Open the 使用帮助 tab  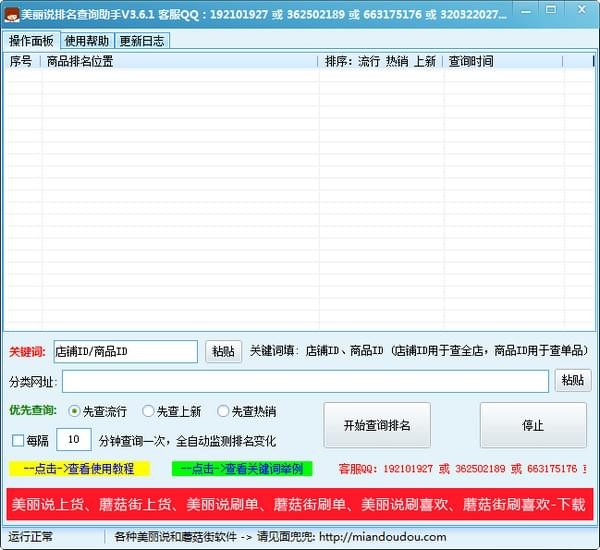tap(88, 41)
